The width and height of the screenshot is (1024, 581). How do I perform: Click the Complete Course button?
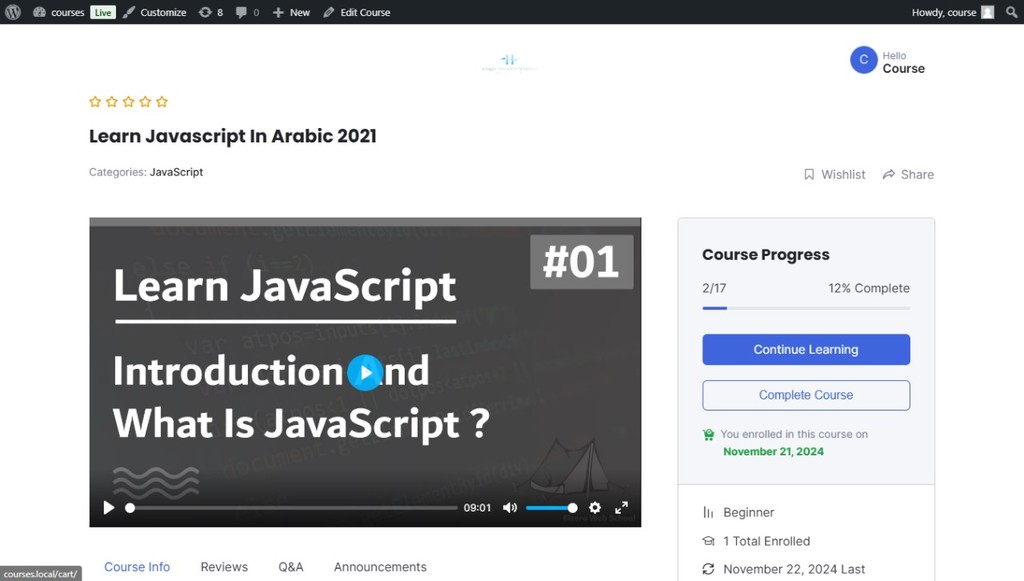(x=806, y=395)
